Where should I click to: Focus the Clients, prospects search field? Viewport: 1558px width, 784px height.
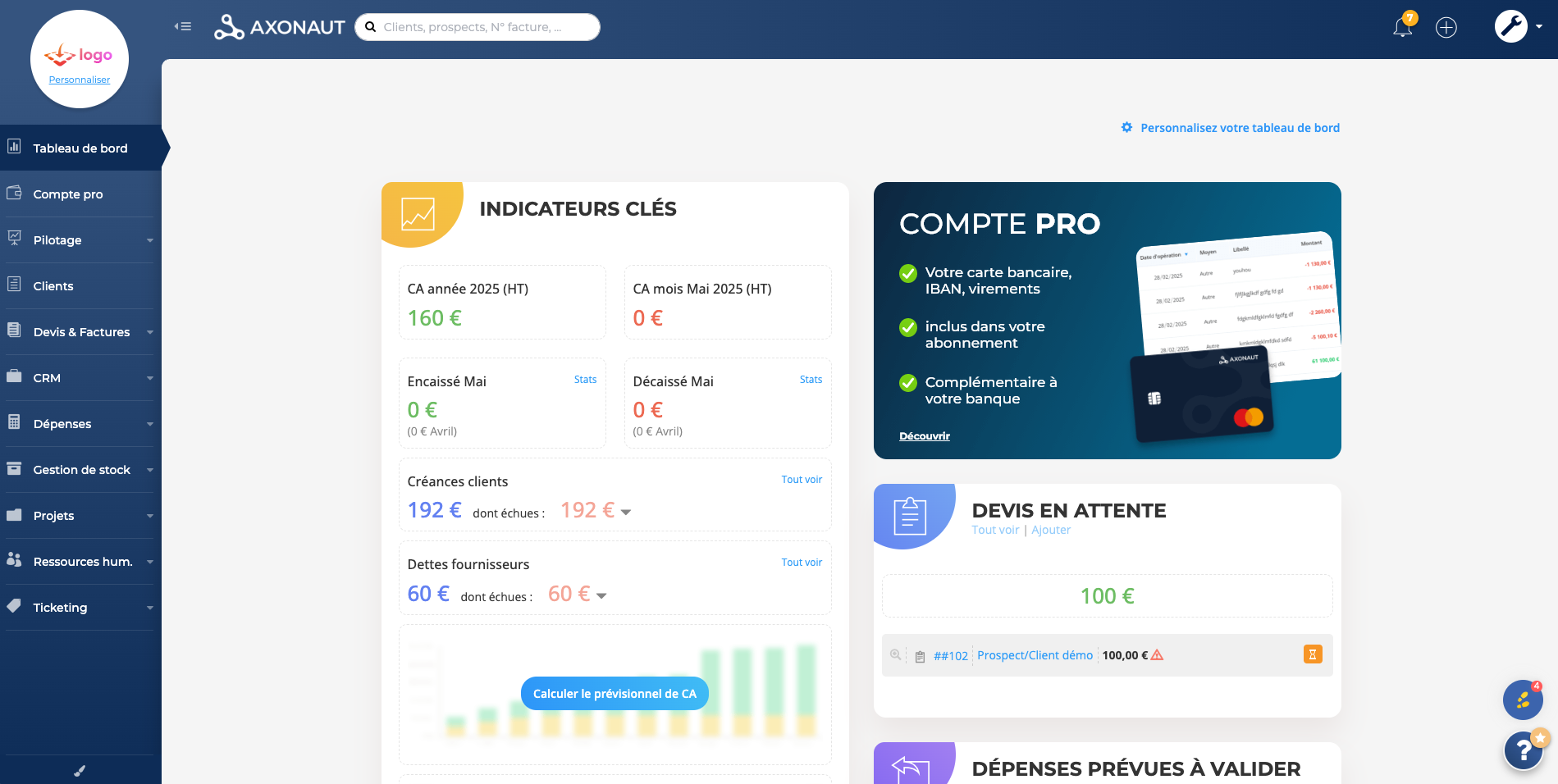click(477, 27)
